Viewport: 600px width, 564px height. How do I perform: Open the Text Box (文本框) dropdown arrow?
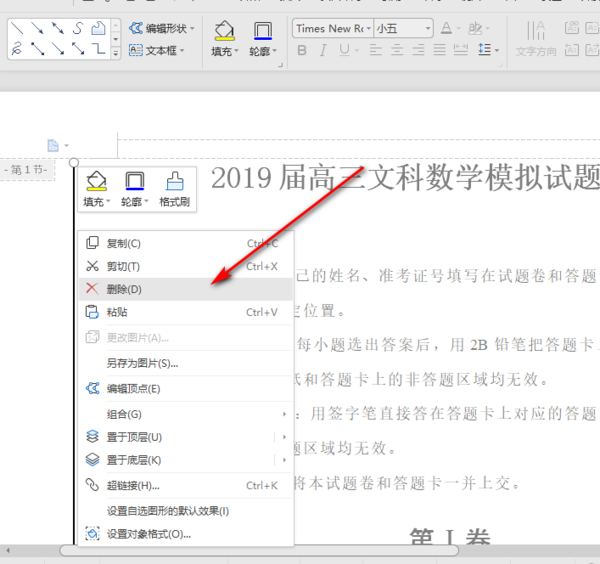(182, 50)
